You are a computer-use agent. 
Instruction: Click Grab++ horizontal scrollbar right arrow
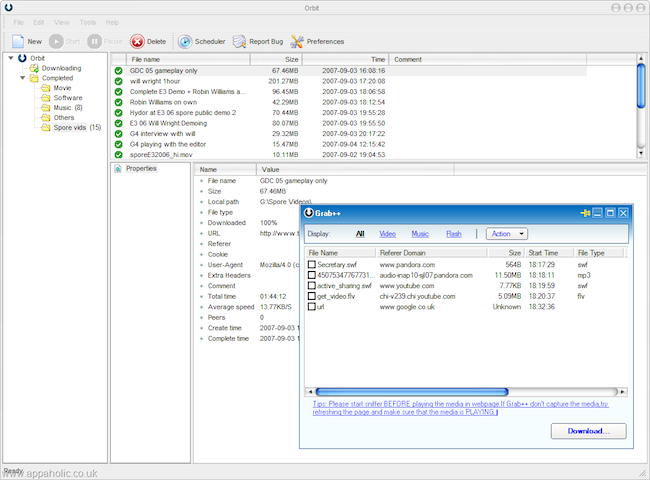pos(622,392)
